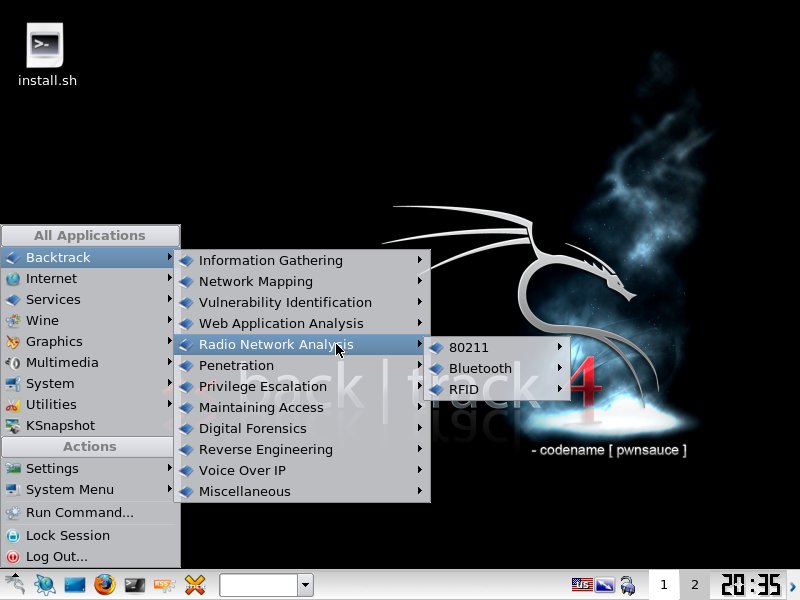Expand the Bluetooth submenu arrow
The height and width of the screenshot is (600, 800).
tap(560, 367)
